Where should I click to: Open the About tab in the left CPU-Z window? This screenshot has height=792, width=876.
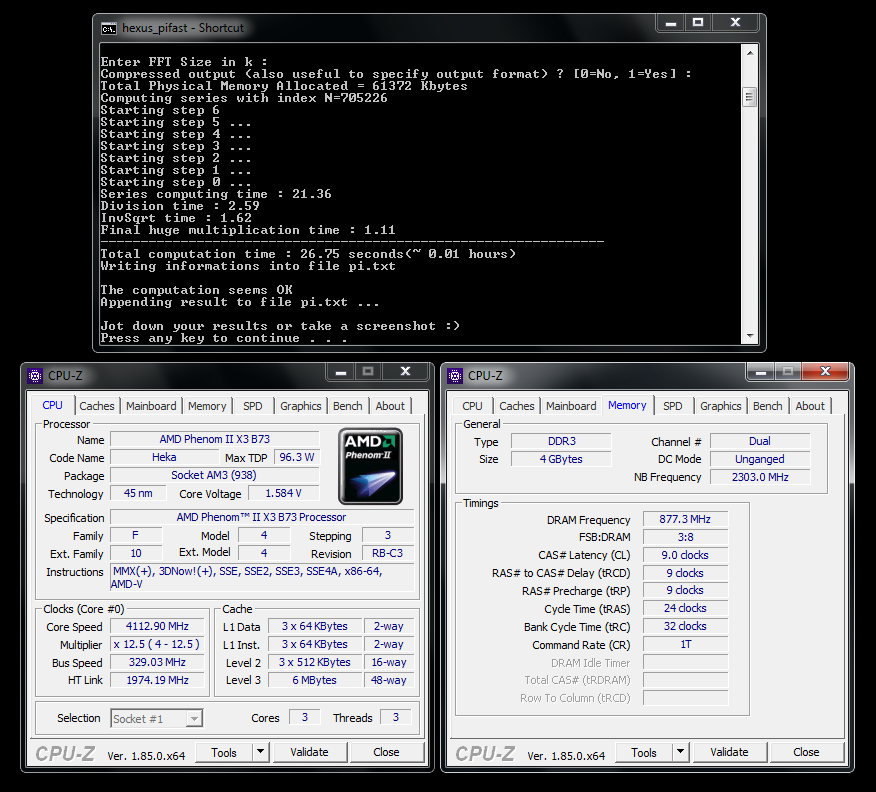coord(390,406)
